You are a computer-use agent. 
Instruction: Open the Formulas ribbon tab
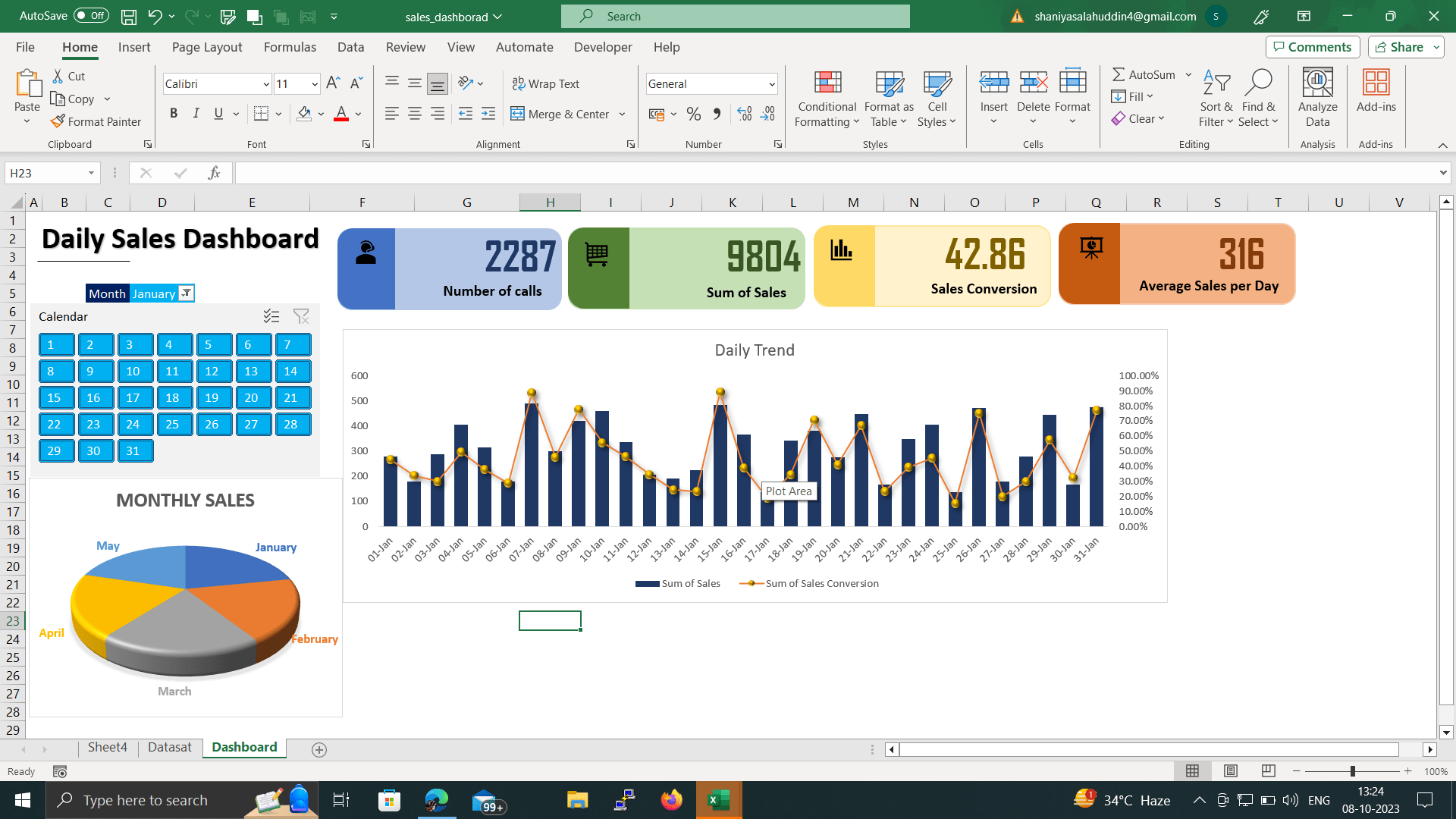pyautogui.click(x=290, y=47)
